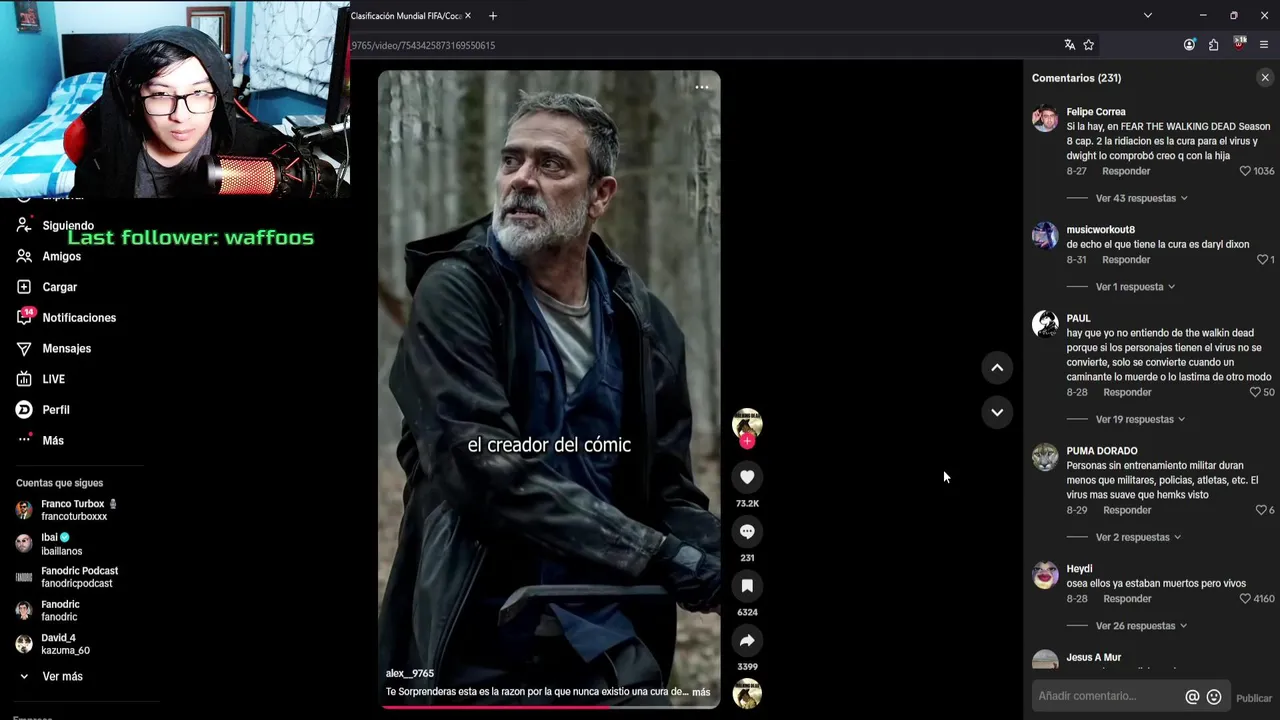
Task: Click the Publicar button
Action: point(1254,698)
